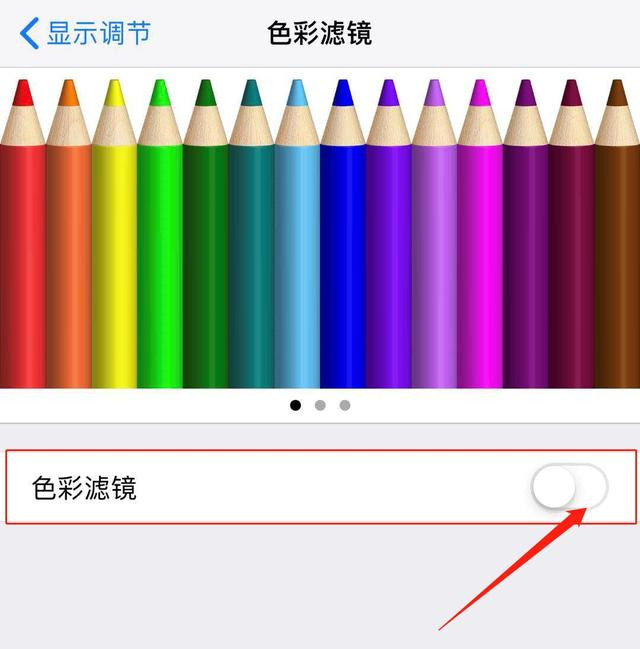The image size is (640, 649).
Task: Go back to 显示调节
Action: [x=99, y=33]
